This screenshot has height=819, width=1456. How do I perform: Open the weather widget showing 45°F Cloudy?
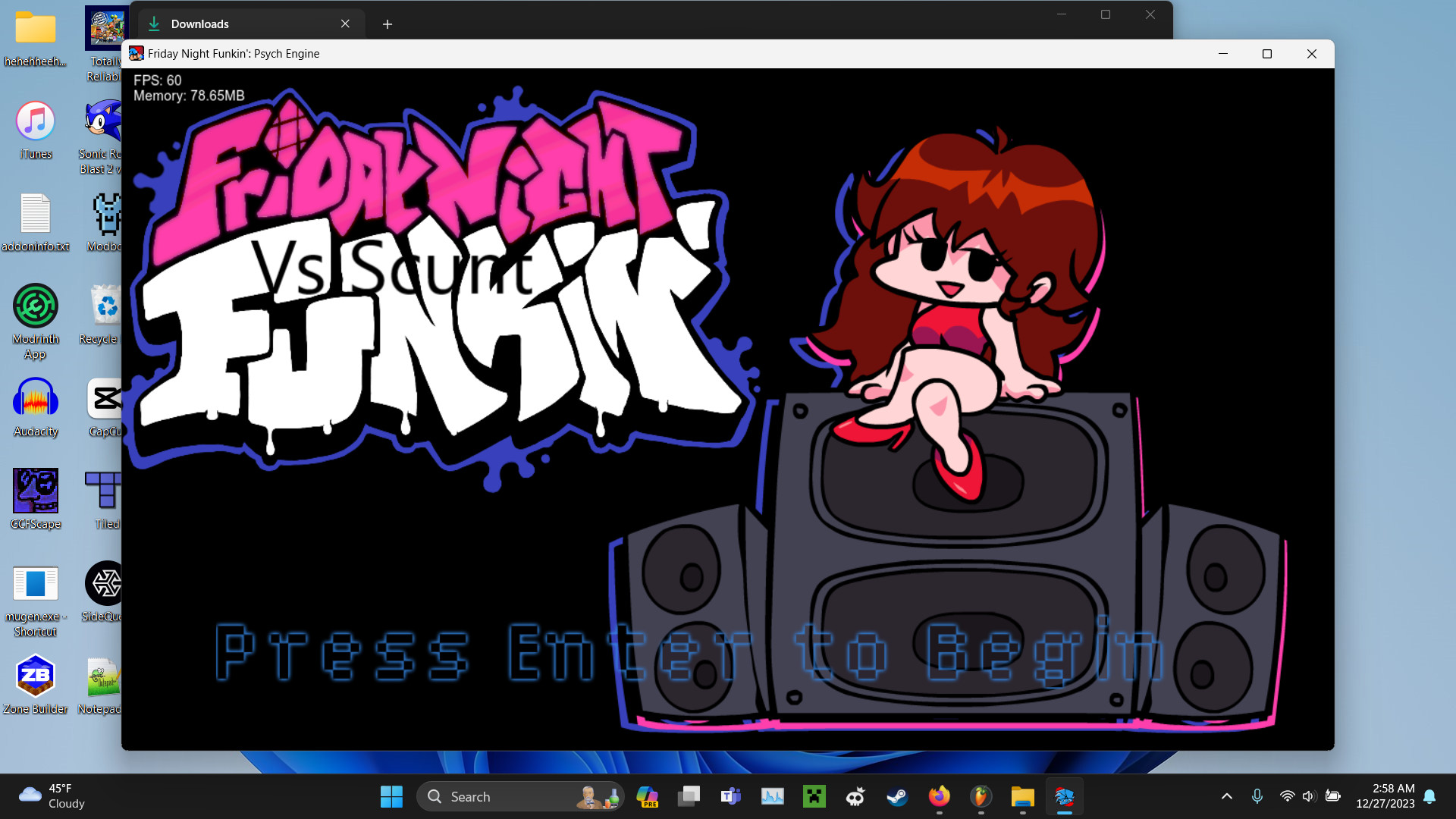53,796
